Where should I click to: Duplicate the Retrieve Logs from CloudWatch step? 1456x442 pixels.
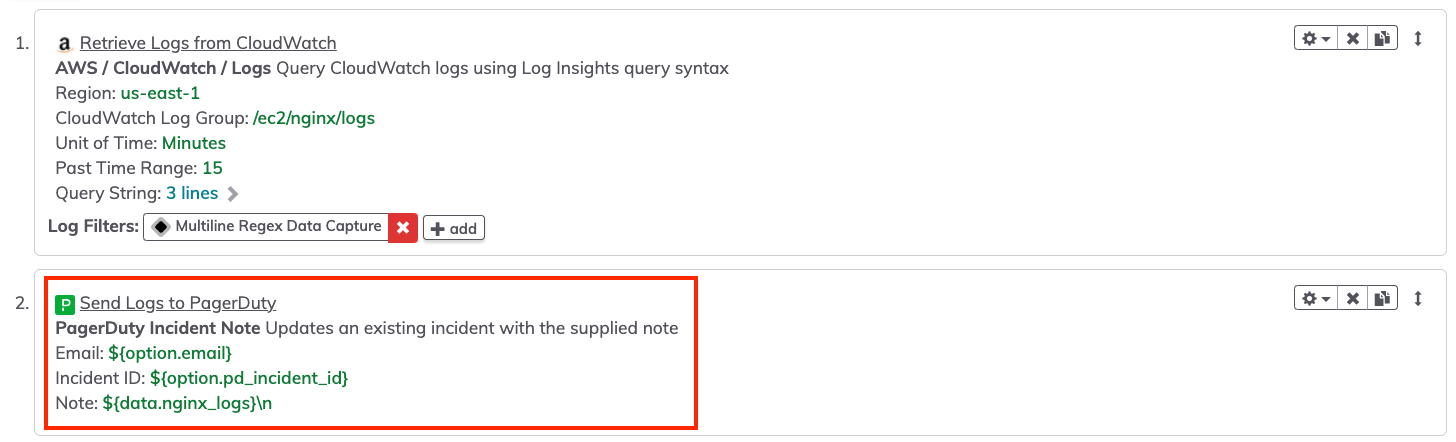[x=1381, y=39]
